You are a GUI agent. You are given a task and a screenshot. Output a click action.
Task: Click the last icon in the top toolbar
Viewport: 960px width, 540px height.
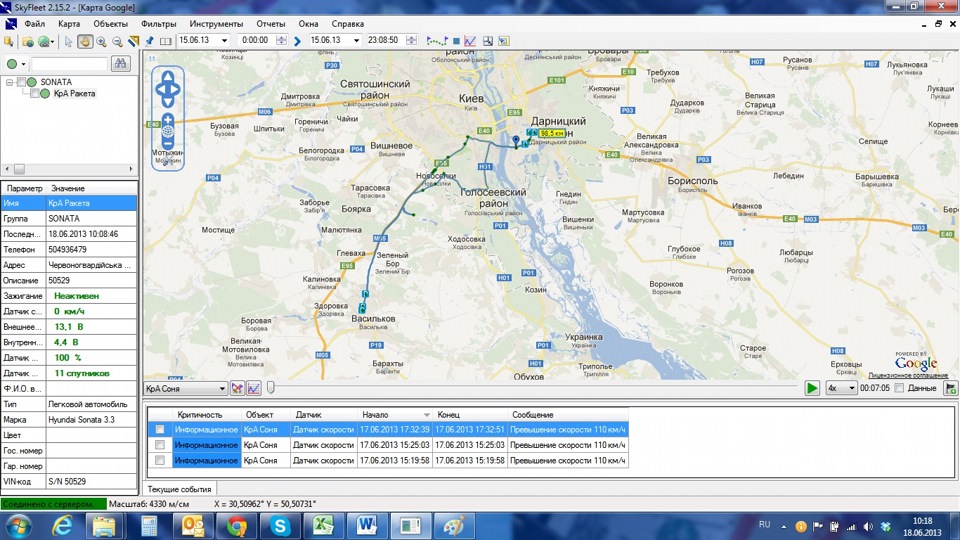click(x=504, y=41)
